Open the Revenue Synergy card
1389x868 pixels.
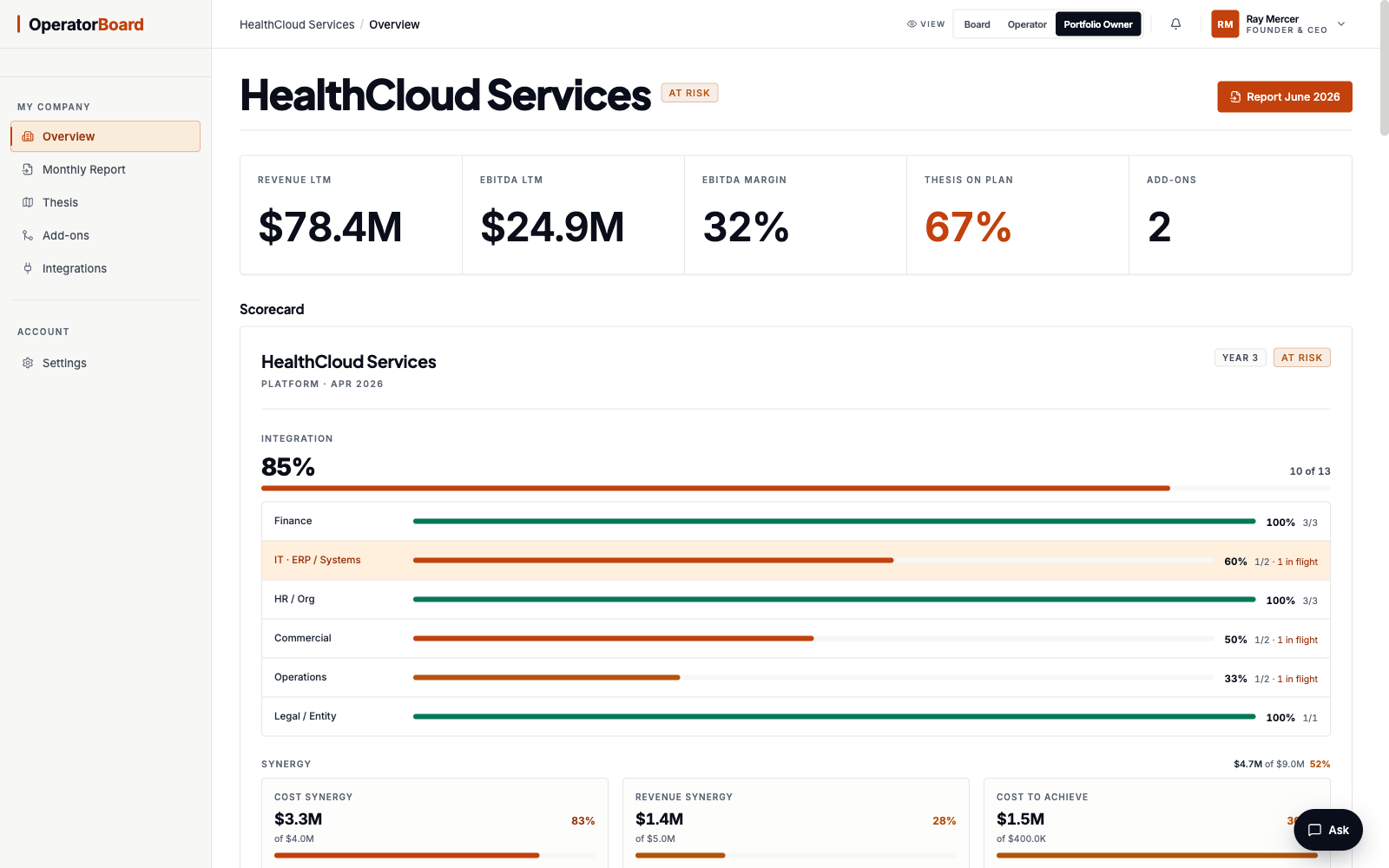[796, 823]
